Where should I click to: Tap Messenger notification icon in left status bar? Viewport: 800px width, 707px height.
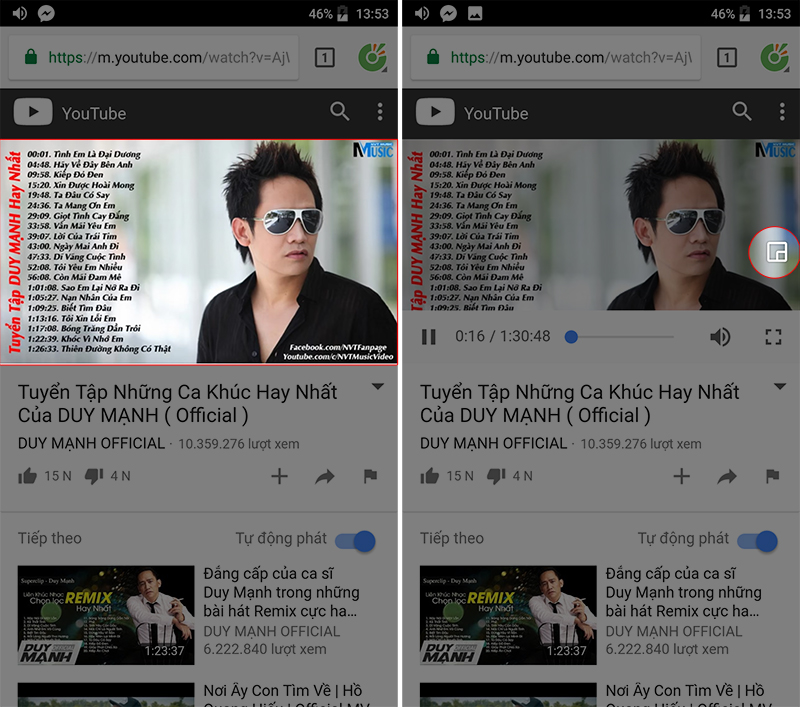(x=46, y=13)
